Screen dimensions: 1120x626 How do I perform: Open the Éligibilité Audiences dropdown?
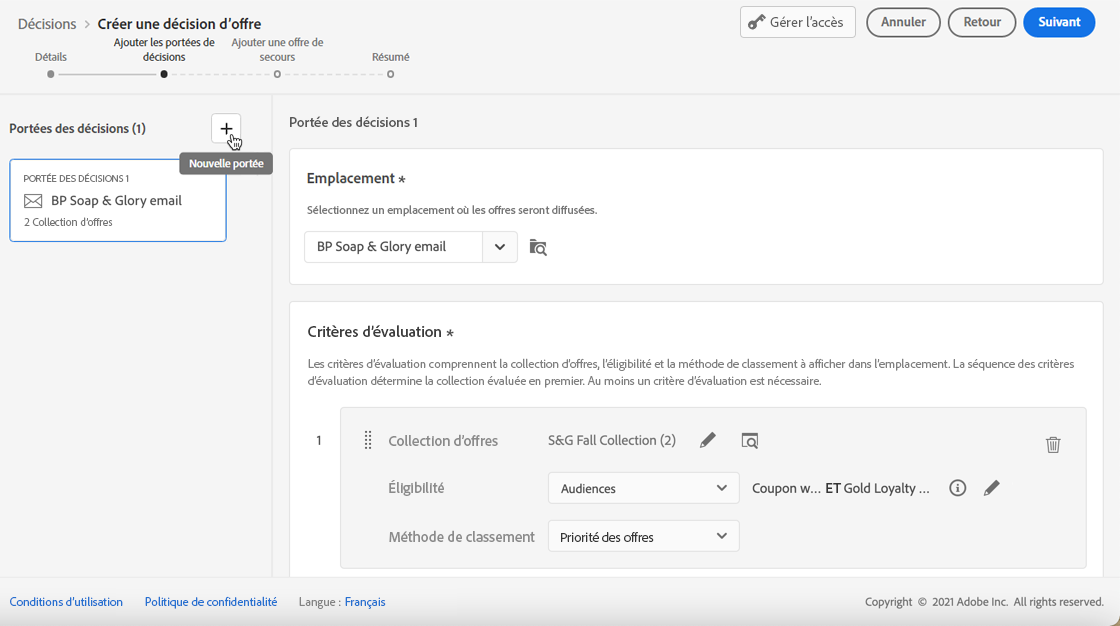pos(643,488)
